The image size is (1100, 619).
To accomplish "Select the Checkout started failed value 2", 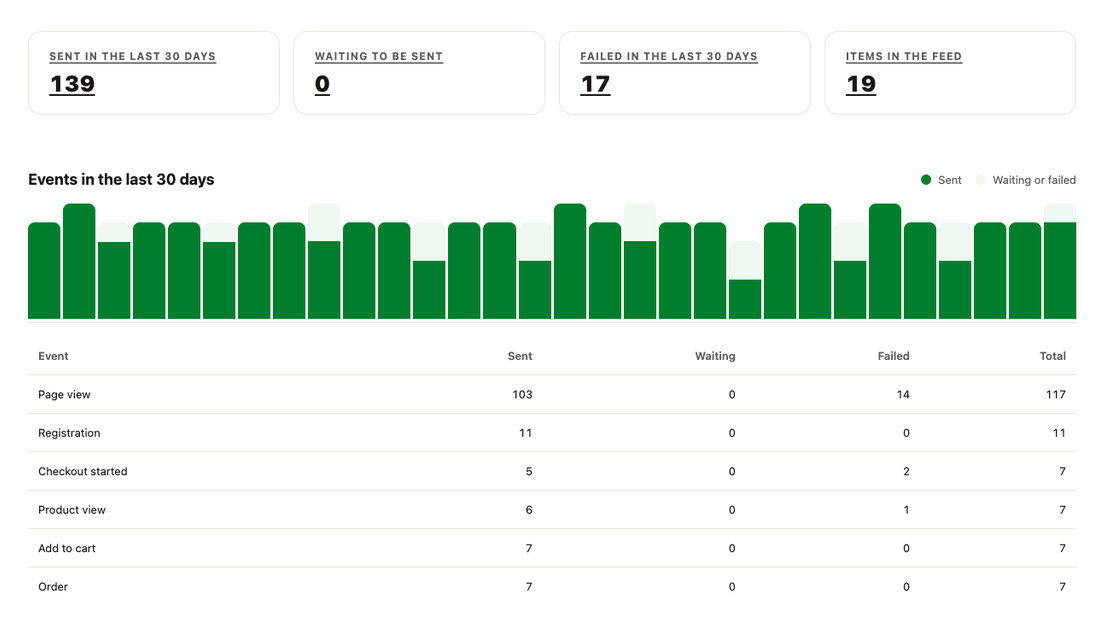I will point(906,471).
